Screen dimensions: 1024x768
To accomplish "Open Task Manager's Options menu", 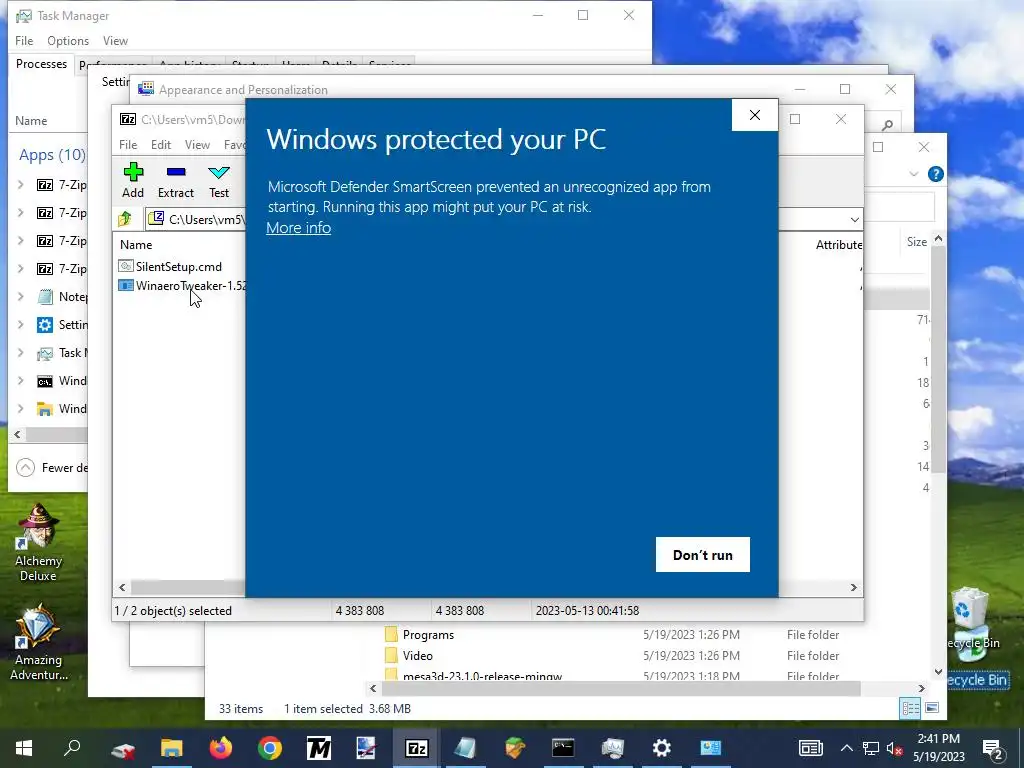I will click(68, 40).
